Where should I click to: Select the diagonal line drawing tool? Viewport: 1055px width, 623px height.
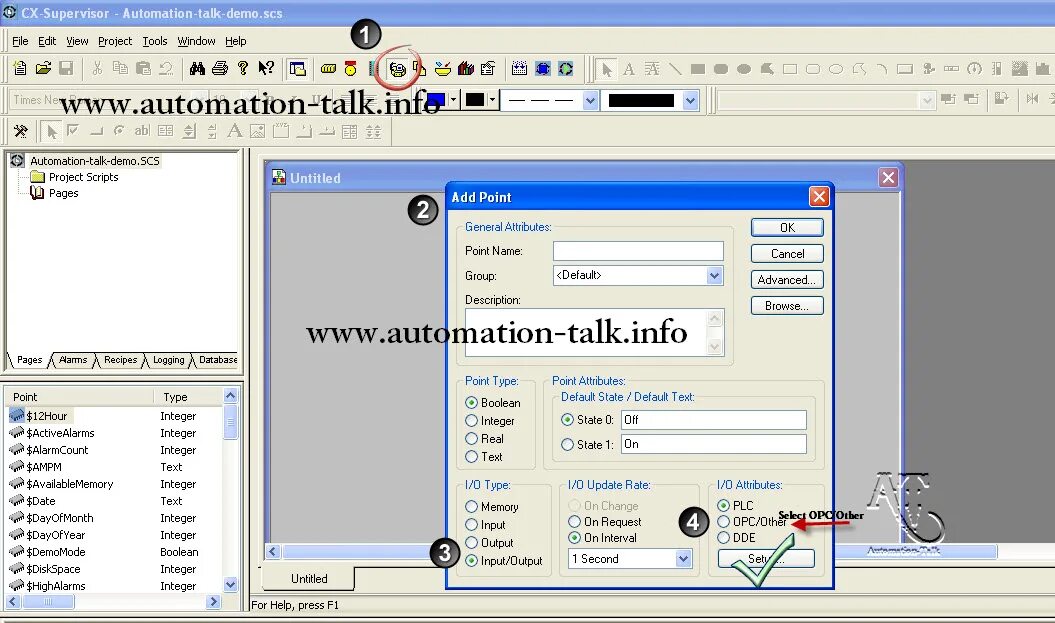click(x=675, y=69)
